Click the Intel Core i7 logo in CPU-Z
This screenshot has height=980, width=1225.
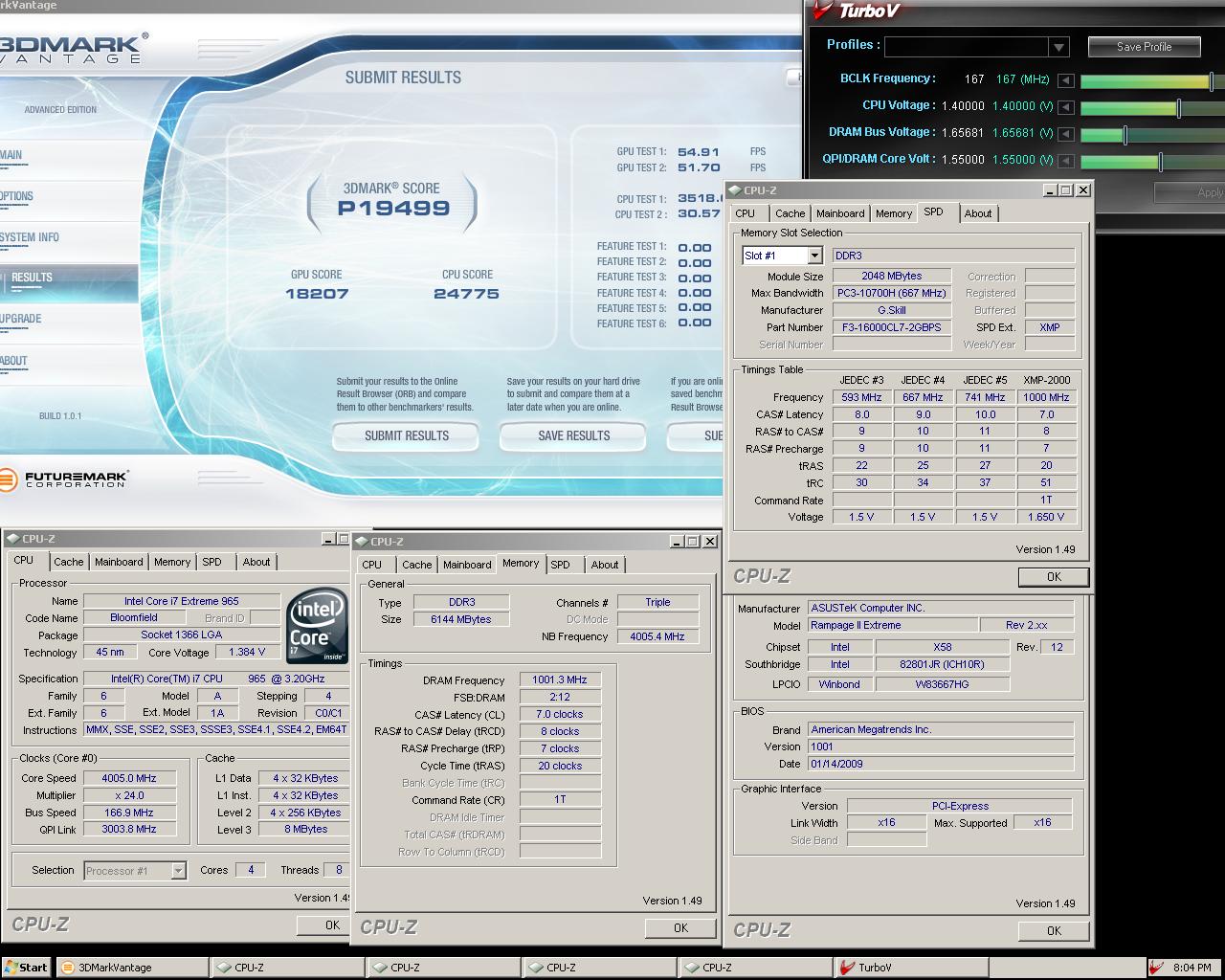click(x=316, y=627)
